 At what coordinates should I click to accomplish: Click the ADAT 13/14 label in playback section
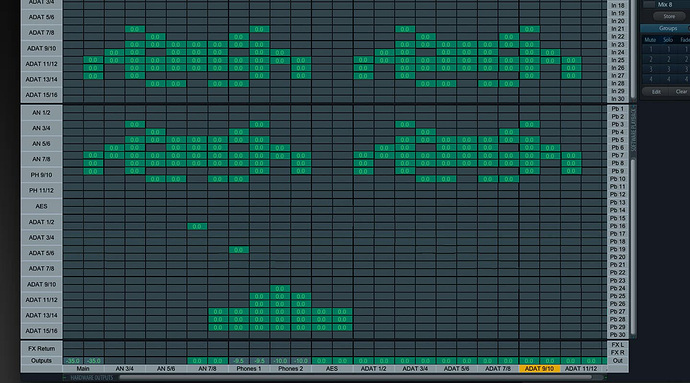click(41, 315)
